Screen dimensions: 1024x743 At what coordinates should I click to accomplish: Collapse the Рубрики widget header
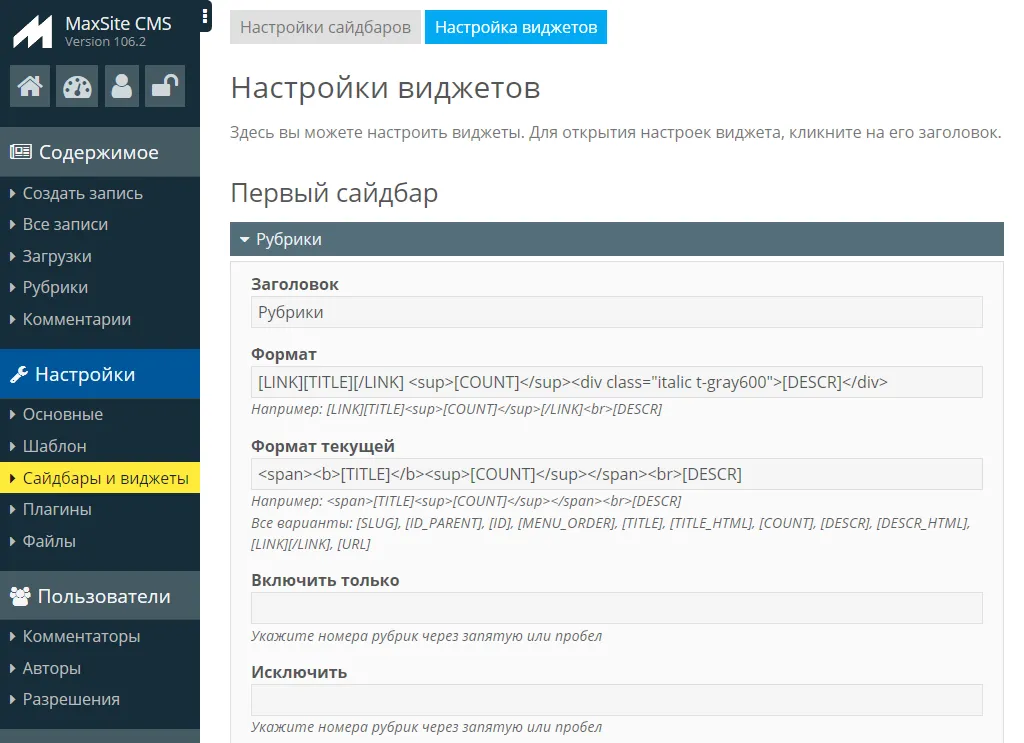click(616, 239)
